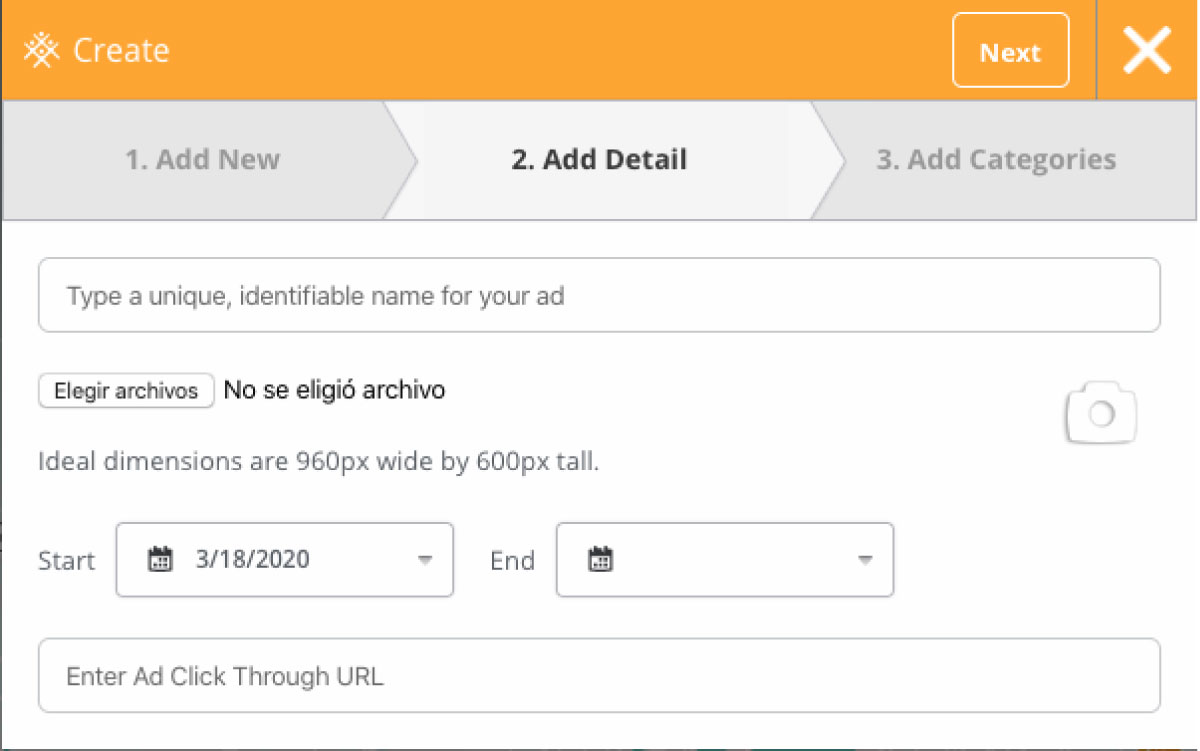Click the calendar icon in Start field
Screen dimensions: 1200x751
click(160, 559)
